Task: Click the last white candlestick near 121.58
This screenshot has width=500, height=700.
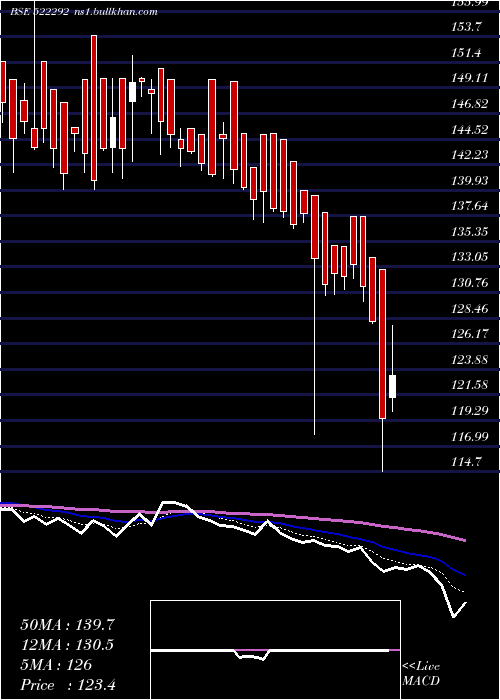Action: 392,386
